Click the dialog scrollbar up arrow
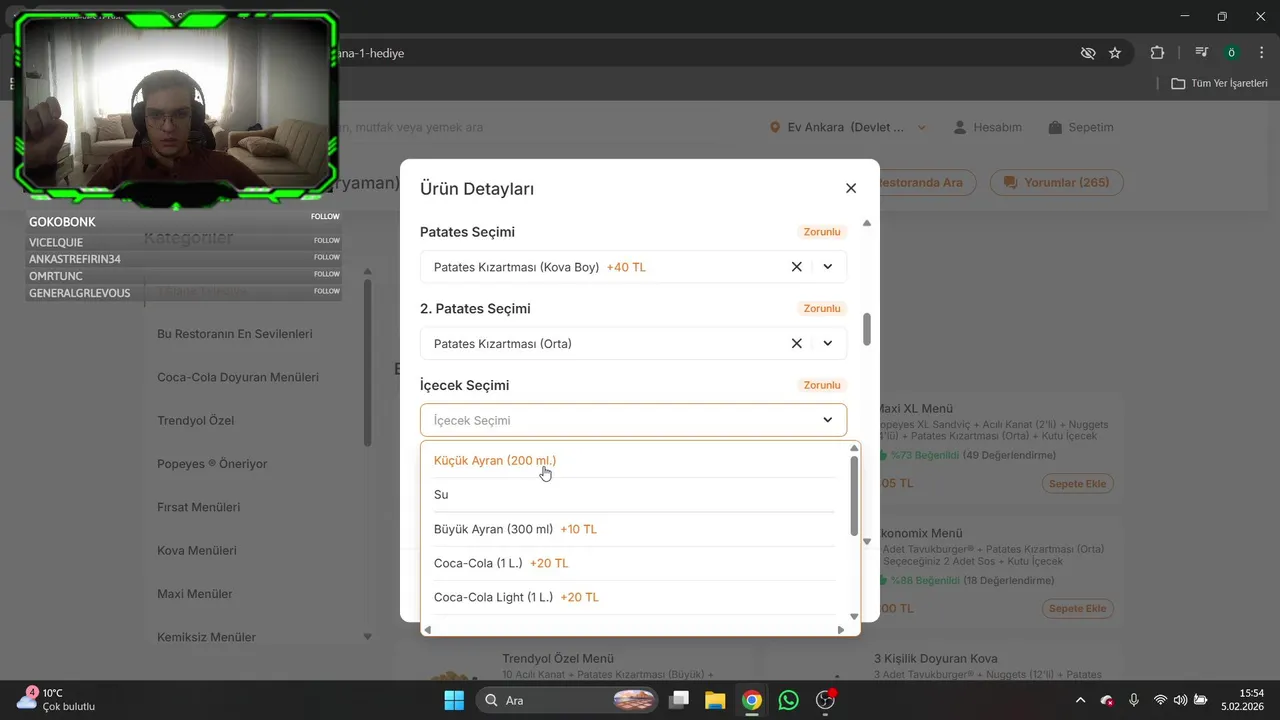 coord(867,223)
